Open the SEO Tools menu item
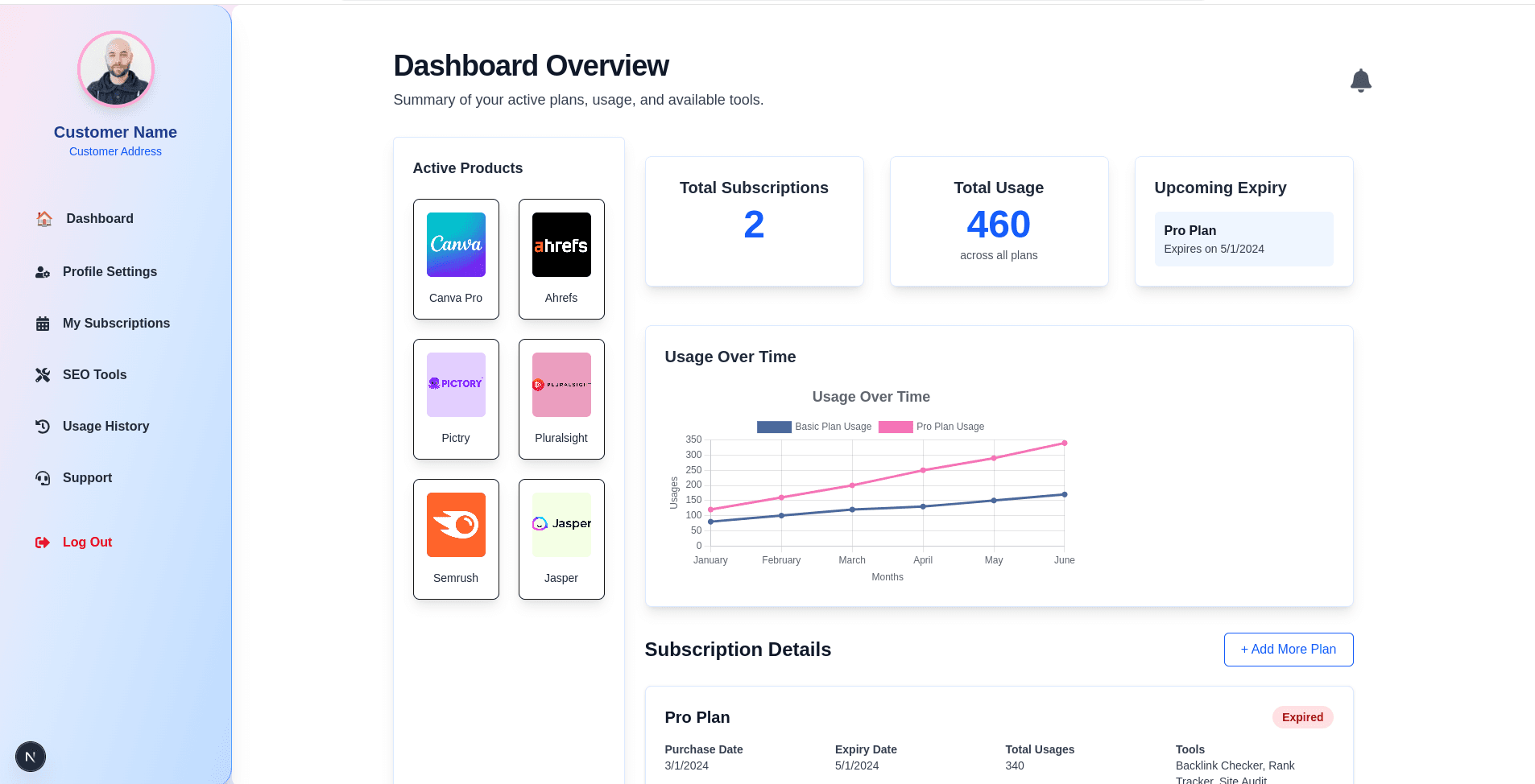 [94, 375]
